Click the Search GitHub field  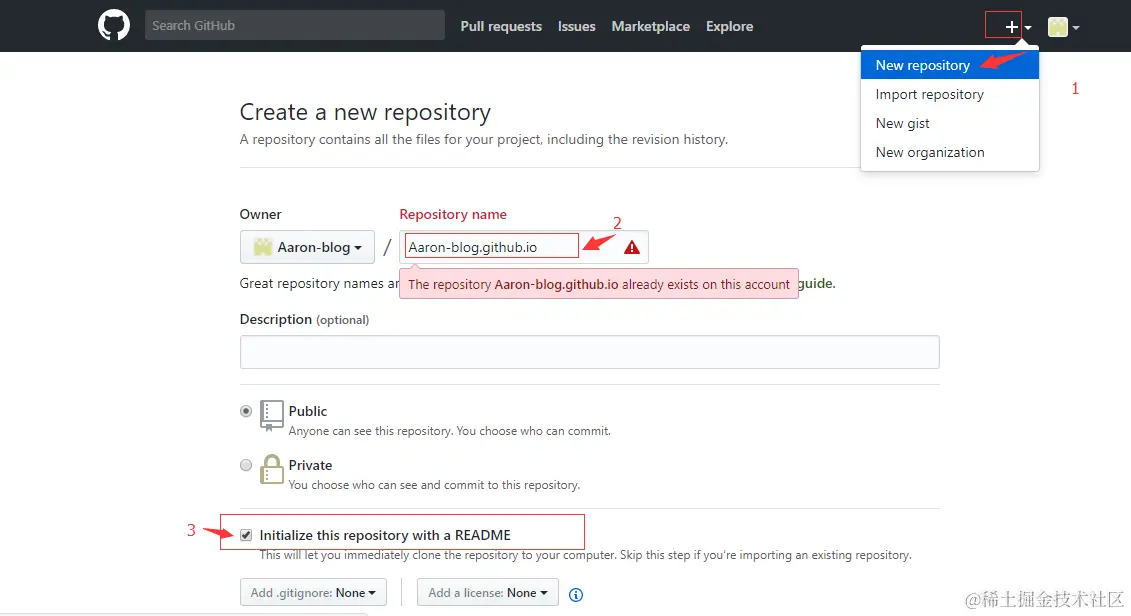tap(294, 25)
